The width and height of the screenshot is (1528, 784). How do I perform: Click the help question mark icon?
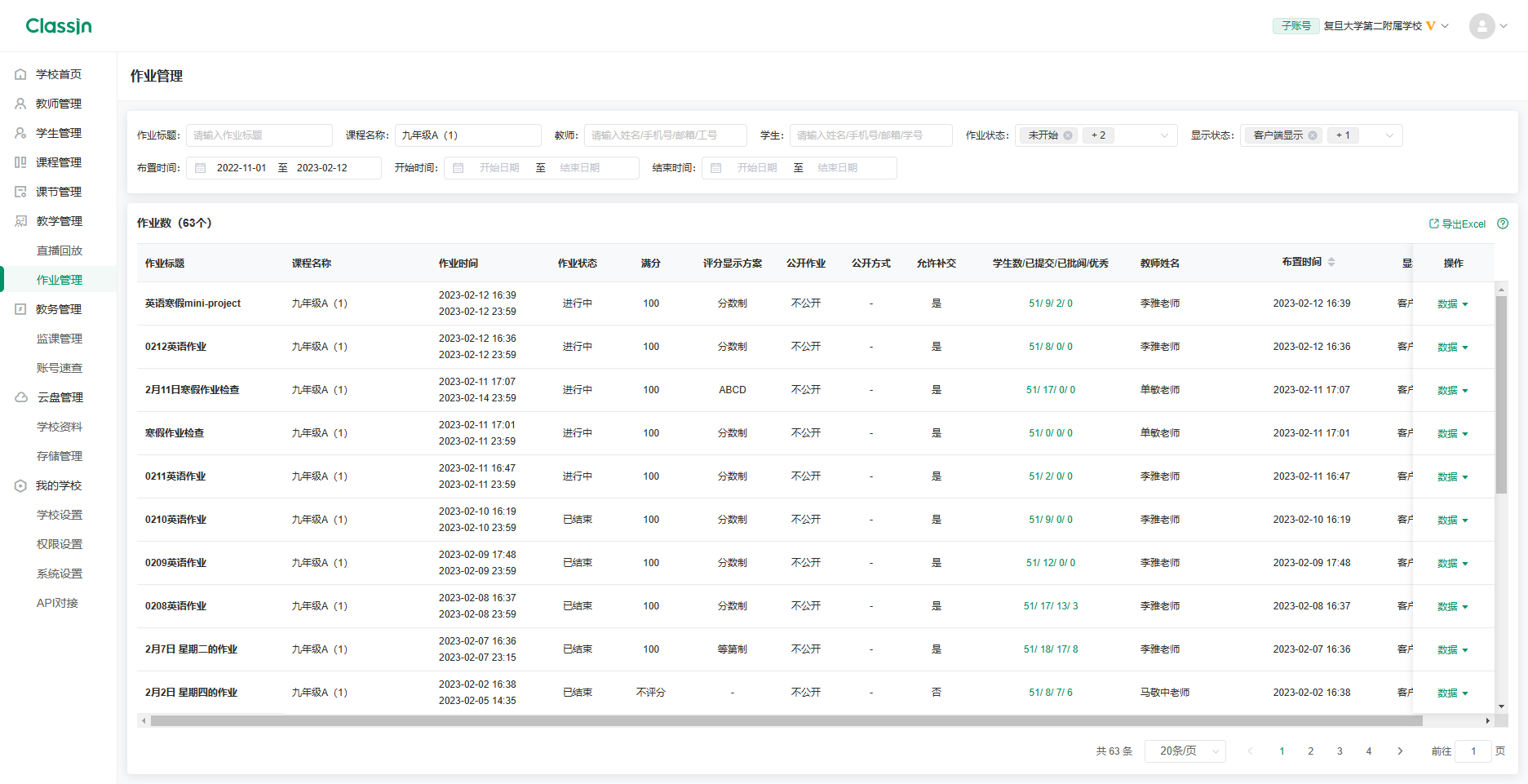[x=1503, y=224]
